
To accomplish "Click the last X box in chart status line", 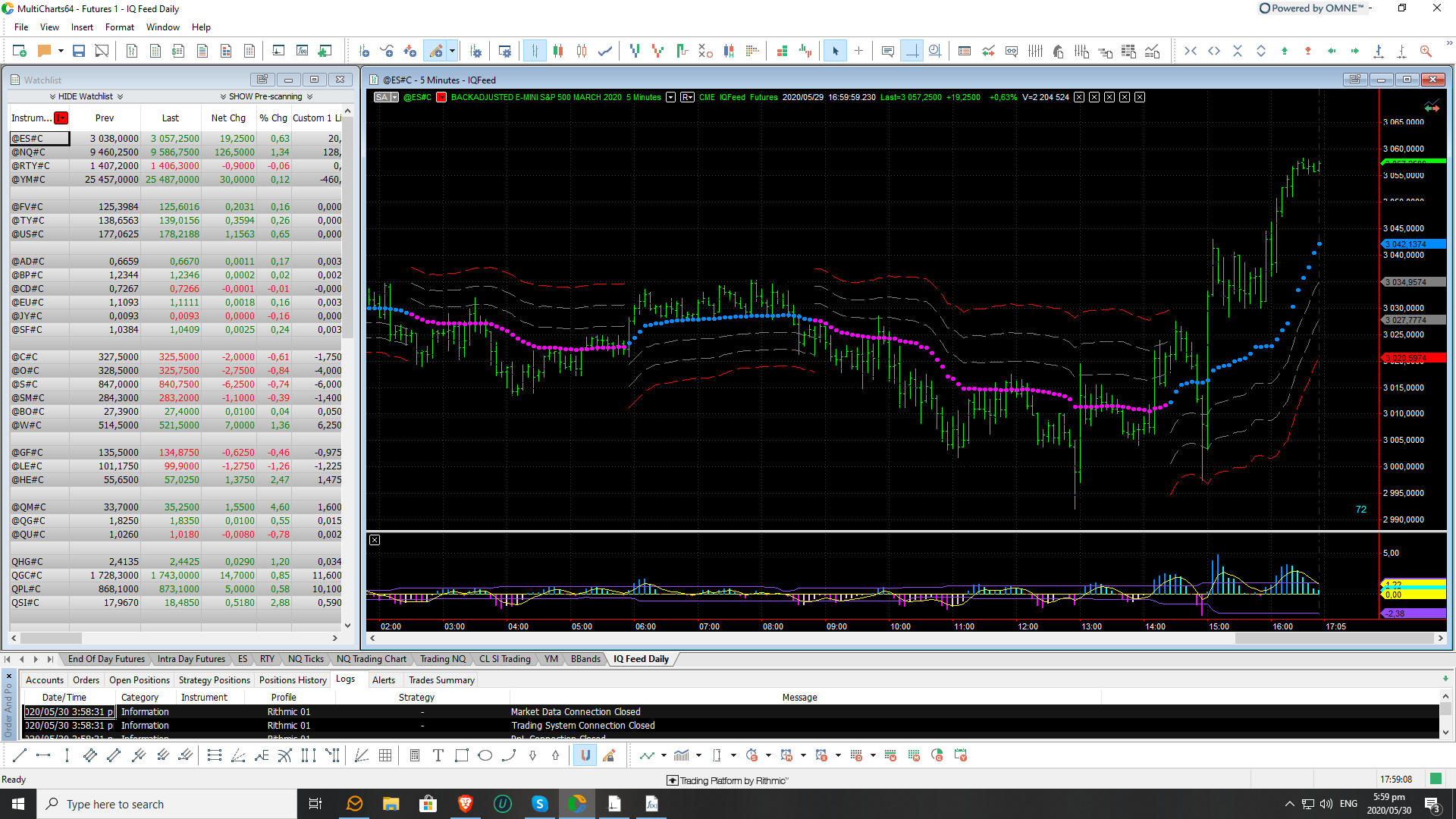I will (1139, 97).
